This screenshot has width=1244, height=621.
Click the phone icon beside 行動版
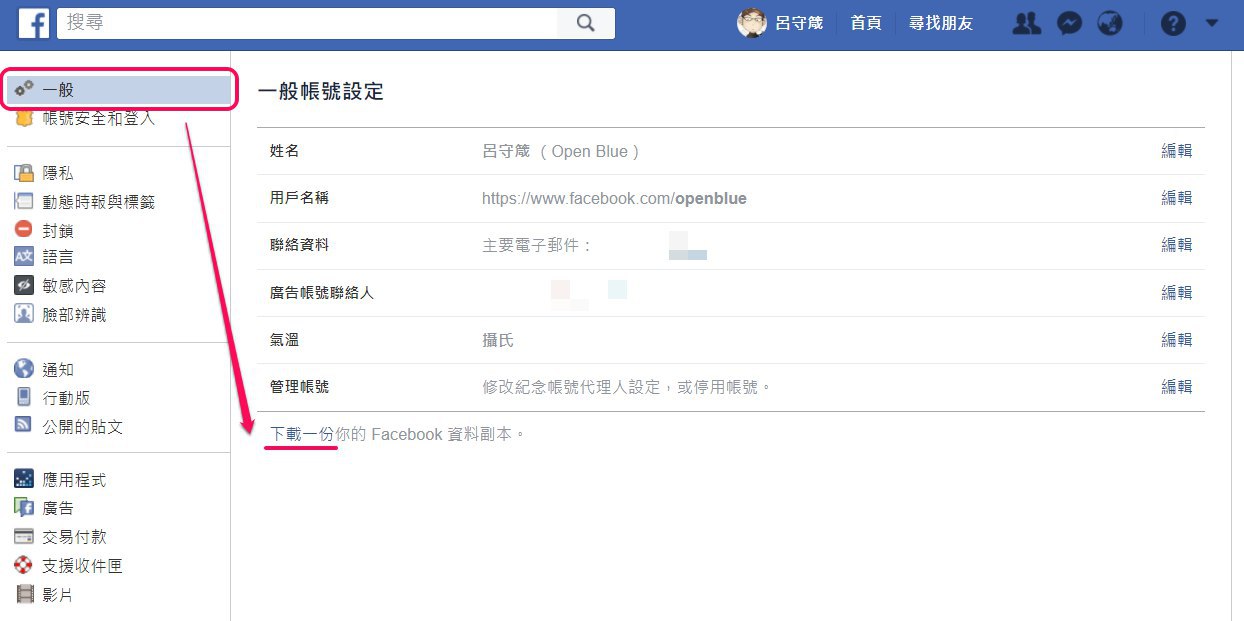point(24,397)
